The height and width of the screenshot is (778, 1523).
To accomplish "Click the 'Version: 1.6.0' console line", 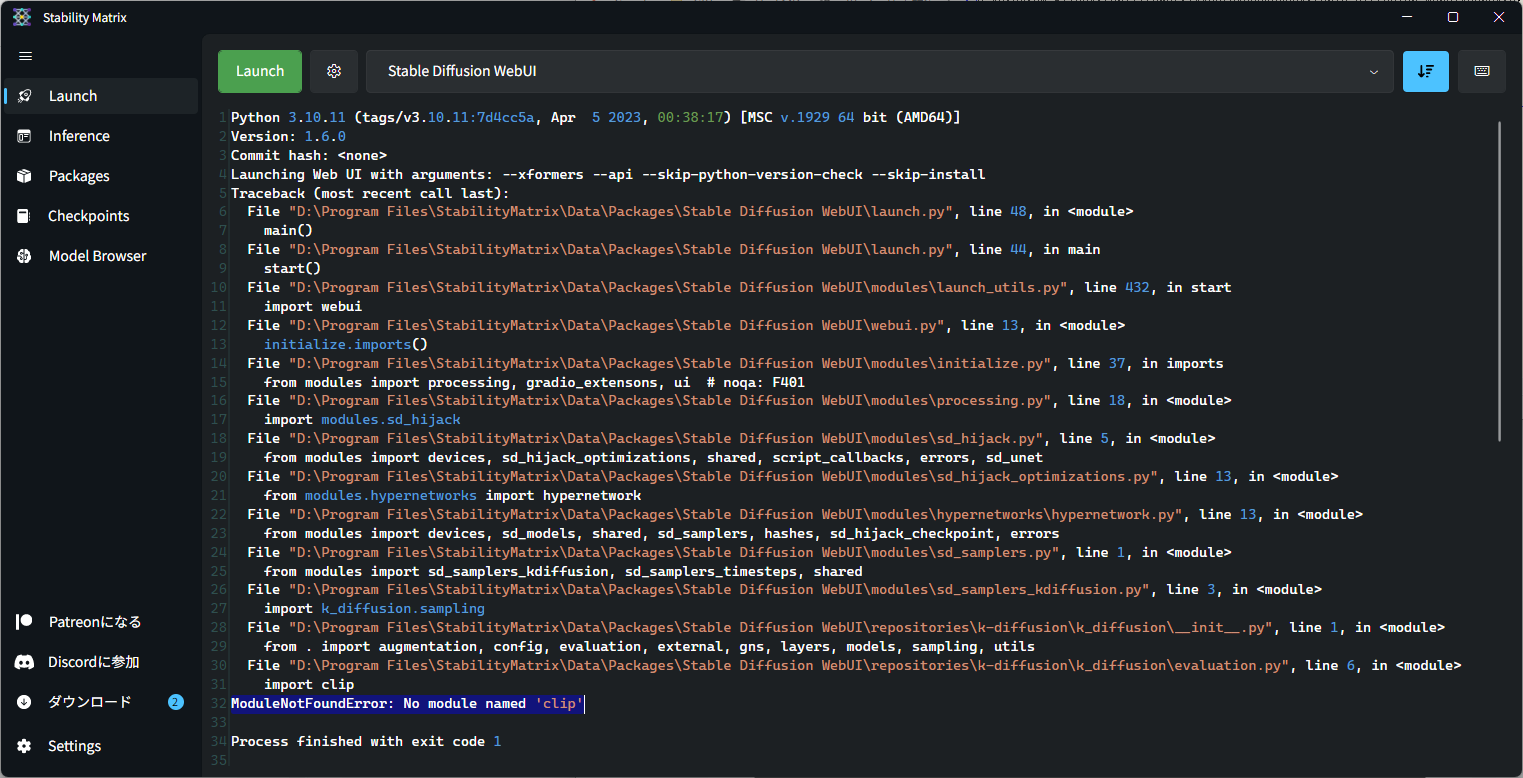I will (x=288, y=137).
